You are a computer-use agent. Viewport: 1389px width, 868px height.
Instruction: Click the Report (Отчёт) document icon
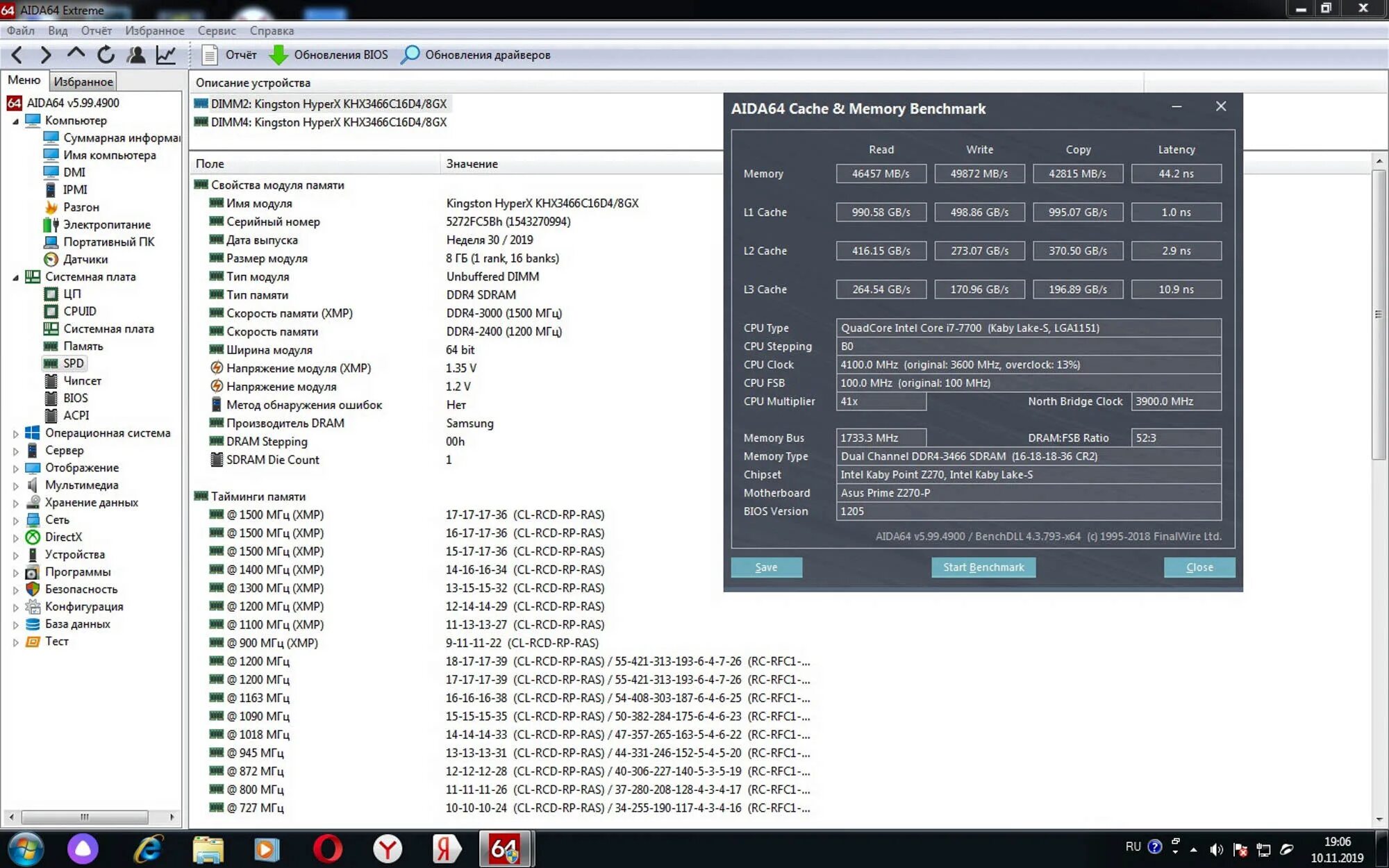click(209, 55)
